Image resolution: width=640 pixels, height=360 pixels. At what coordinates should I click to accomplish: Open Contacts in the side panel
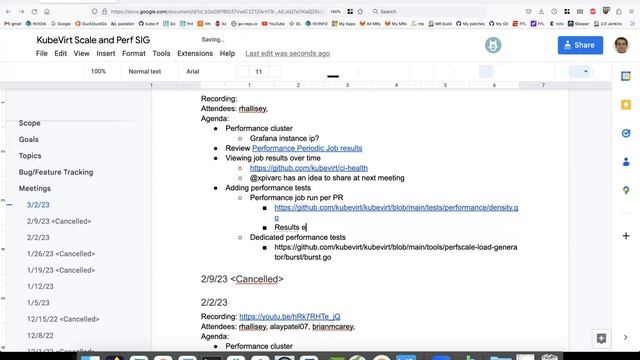click(626, 162)
